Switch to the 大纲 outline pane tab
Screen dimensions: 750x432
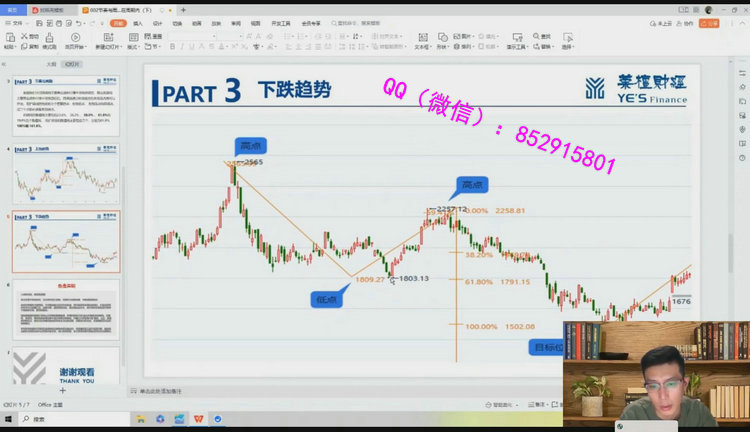(51, 63)
